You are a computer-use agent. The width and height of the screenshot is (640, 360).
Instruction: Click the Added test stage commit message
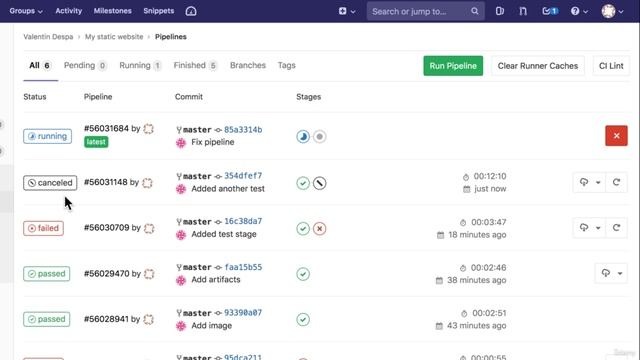(x=224, y=234)
